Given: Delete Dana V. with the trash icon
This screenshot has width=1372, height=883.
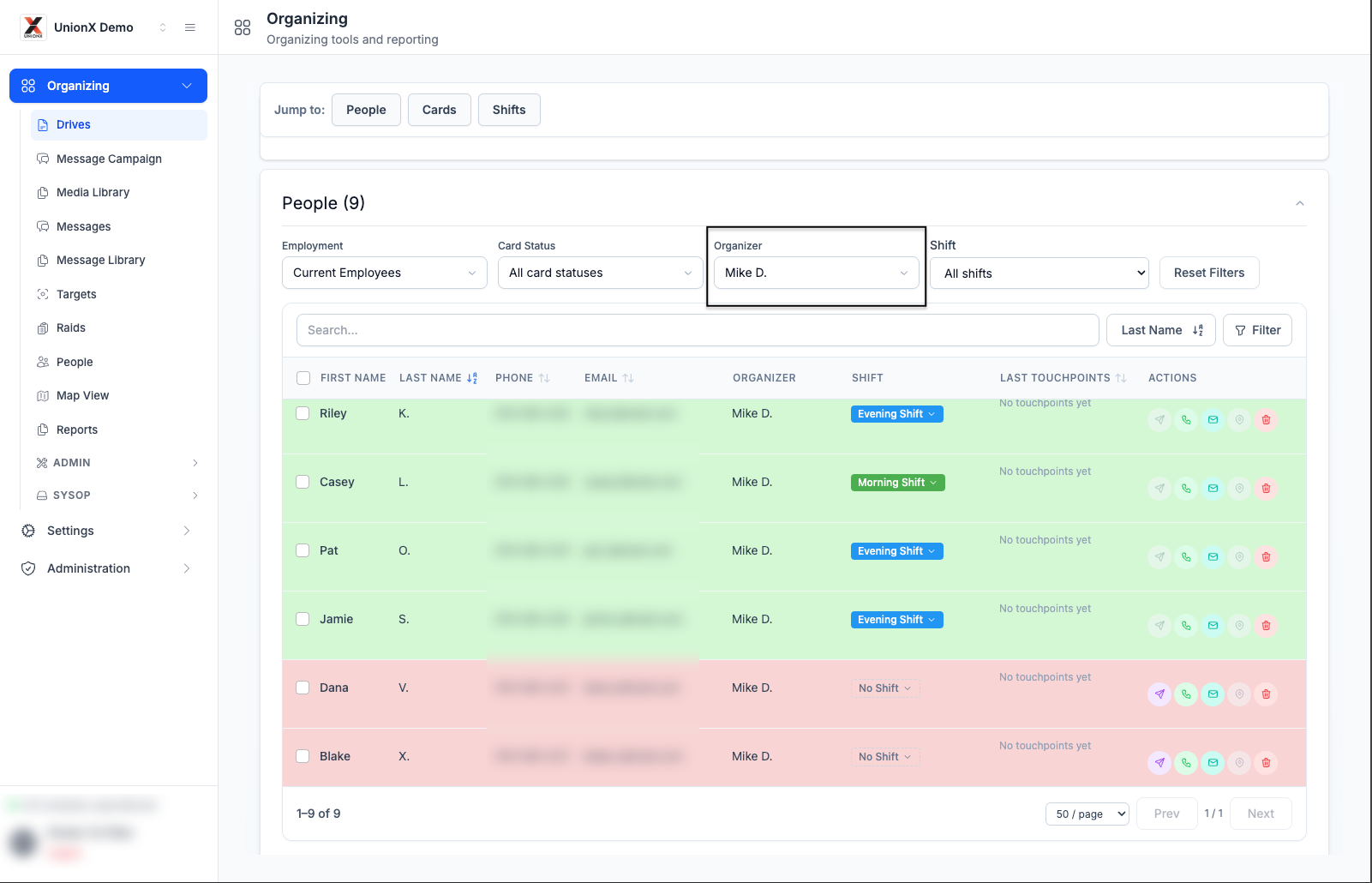Looking at the screenshot, I should [1266, 694].
